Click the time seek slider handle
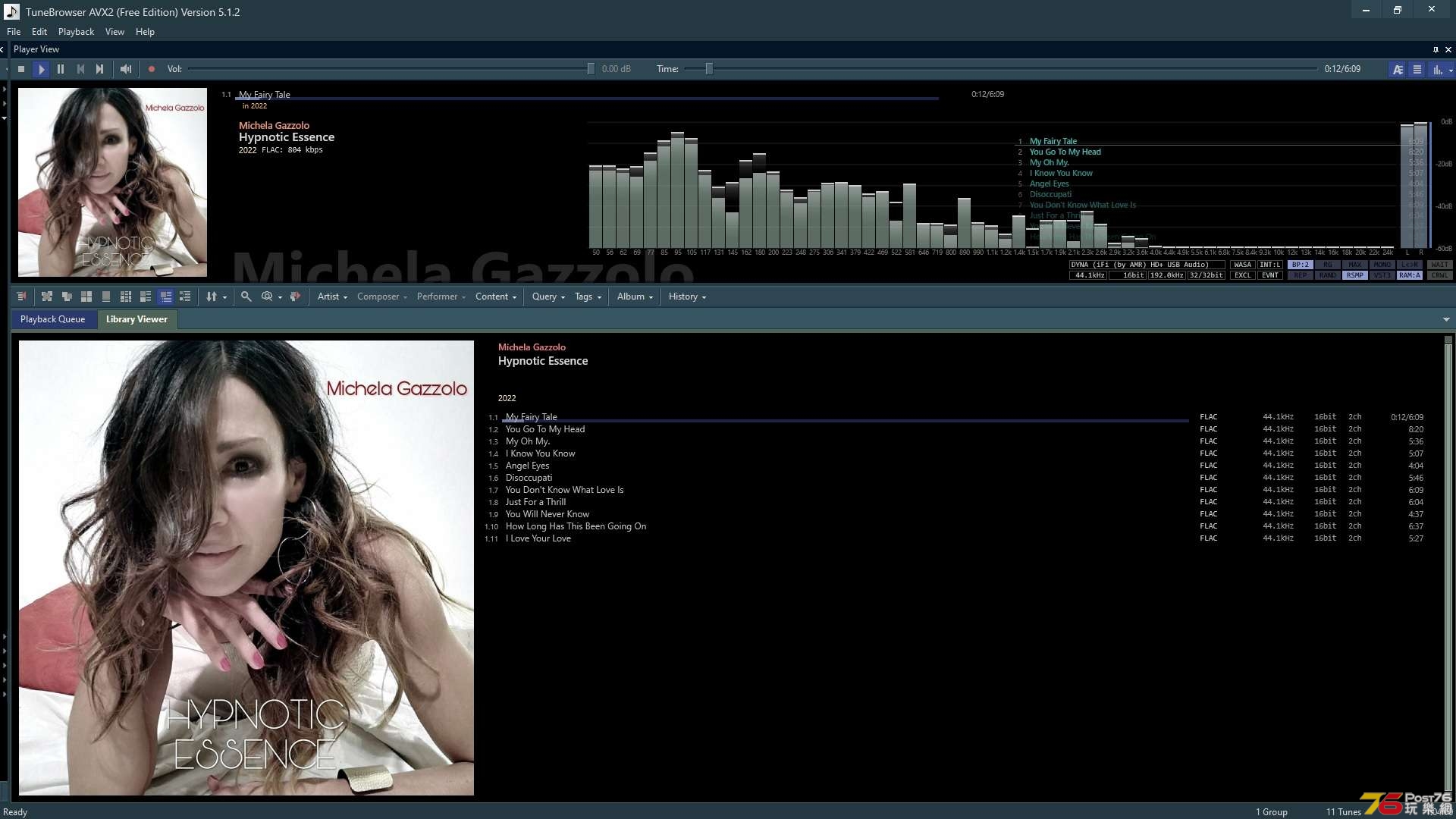Image resolution: width=1456 pixels, height=819 pixels. pyautogui.click(x=709, y=69)
